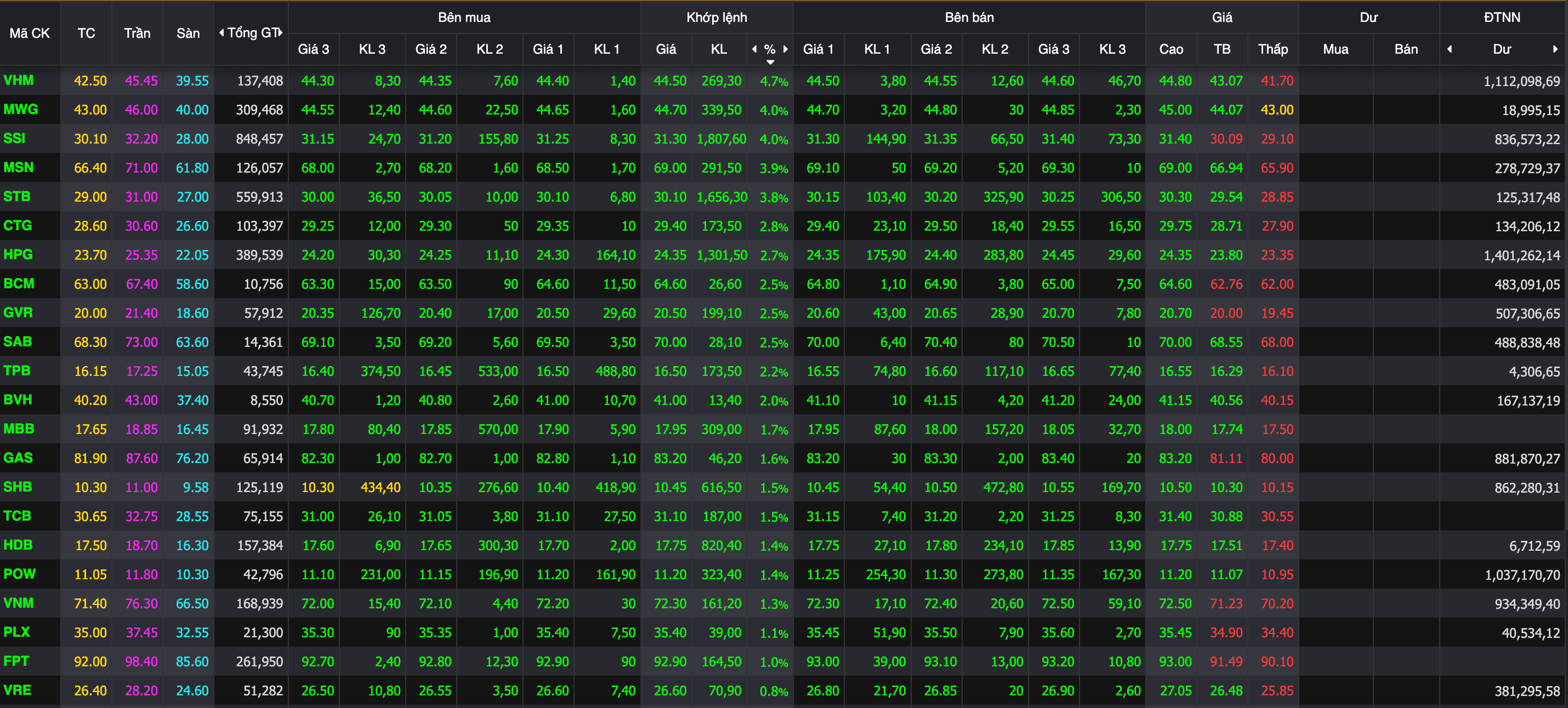Open PLX stock symbol
This screenshot has height=708, width=1568.
tap(17, 632)
